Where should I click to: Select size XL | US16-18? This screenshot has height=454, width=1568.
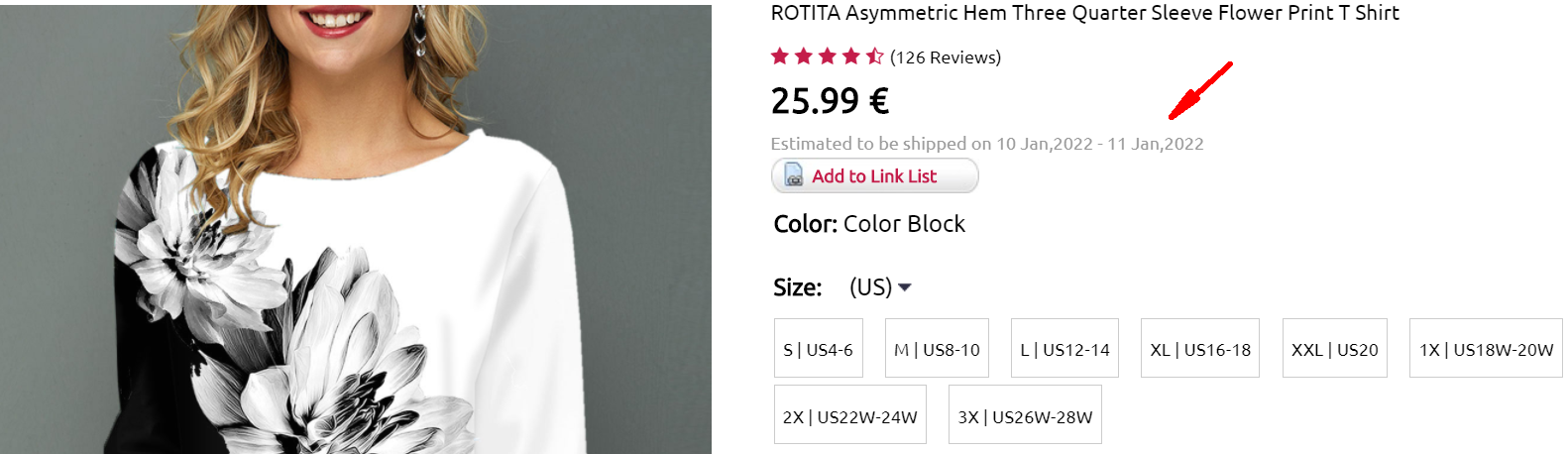click(1199, 349)
